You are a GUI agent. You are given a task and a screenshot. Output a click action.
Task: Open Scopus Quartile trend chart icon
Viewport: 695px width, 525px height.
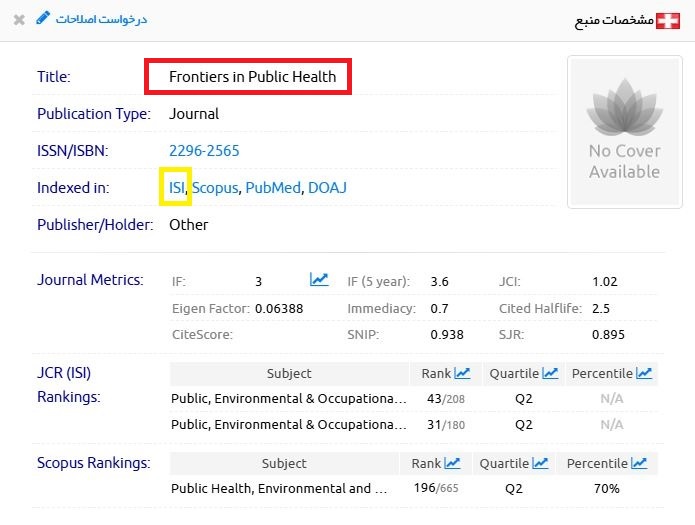click(540, 464)
